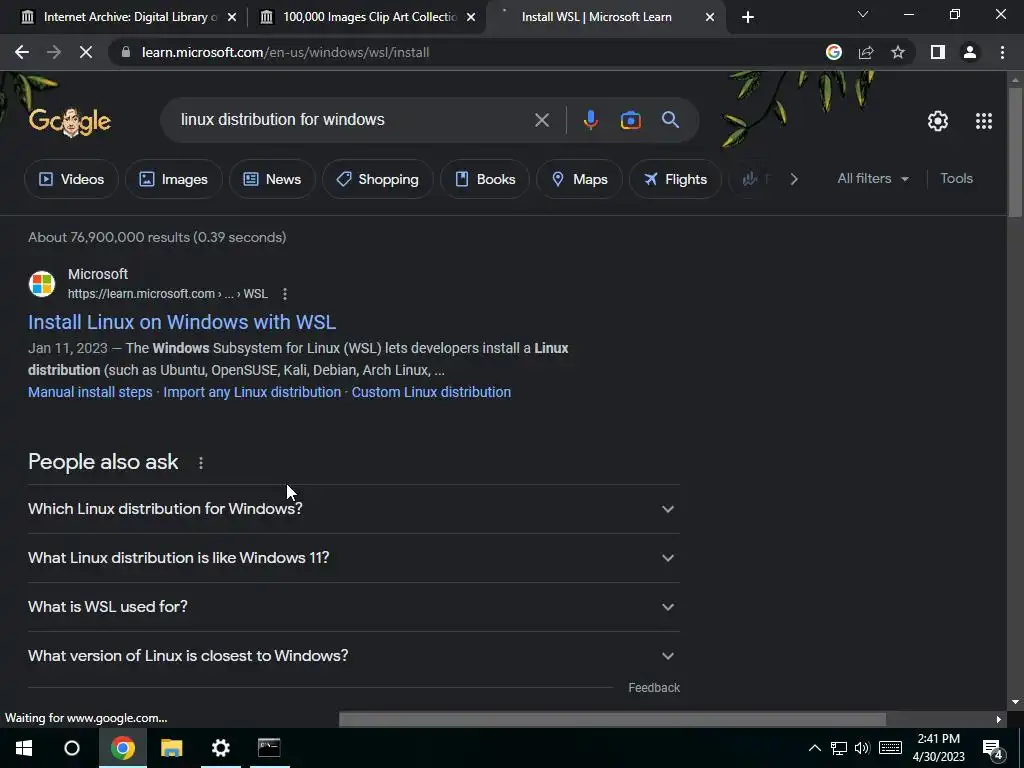Viewport: 1024px width, 768px height.
Task: Toggle Chrome side panel
Action: coord(938,52)
